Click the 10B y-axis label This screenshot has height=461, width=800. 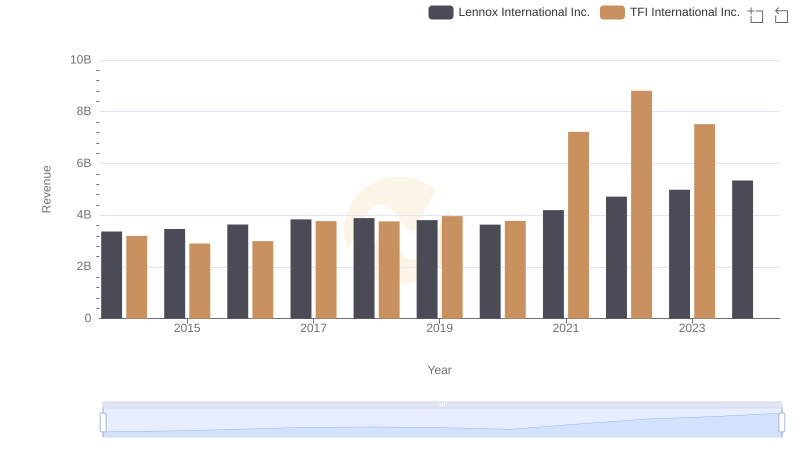(81, 60)
